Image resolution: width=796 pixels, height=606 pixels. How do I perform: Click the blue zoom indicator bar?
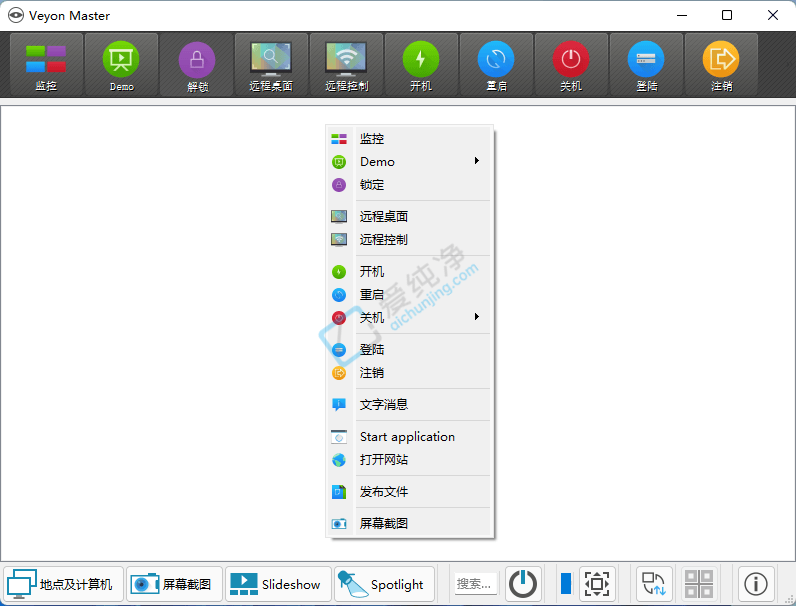pos(566,584)
